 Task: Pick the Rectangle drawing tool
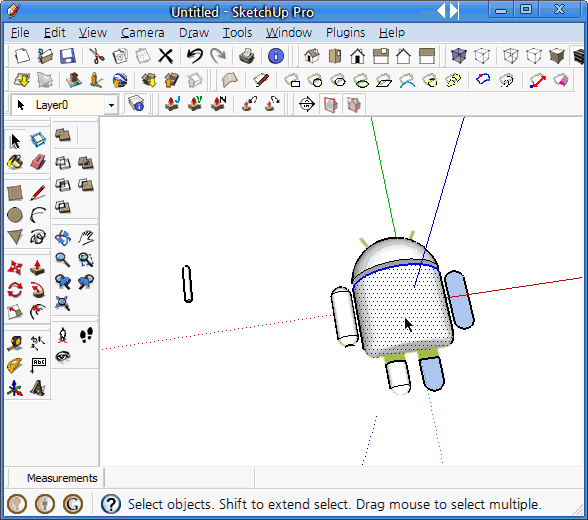[15, 193]
